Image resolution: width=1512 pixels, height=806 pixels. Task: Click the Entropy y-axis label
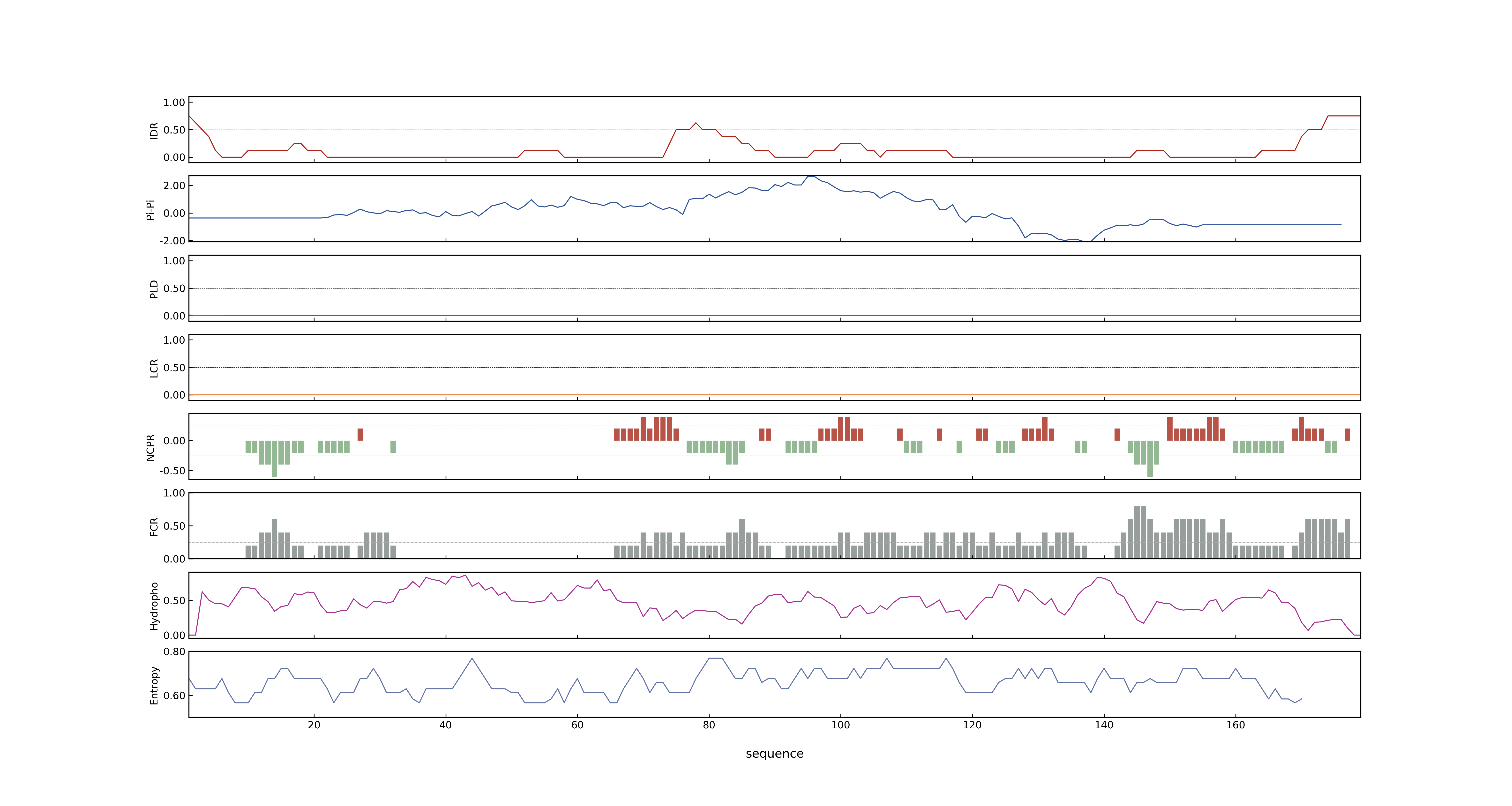pos(154,685)
